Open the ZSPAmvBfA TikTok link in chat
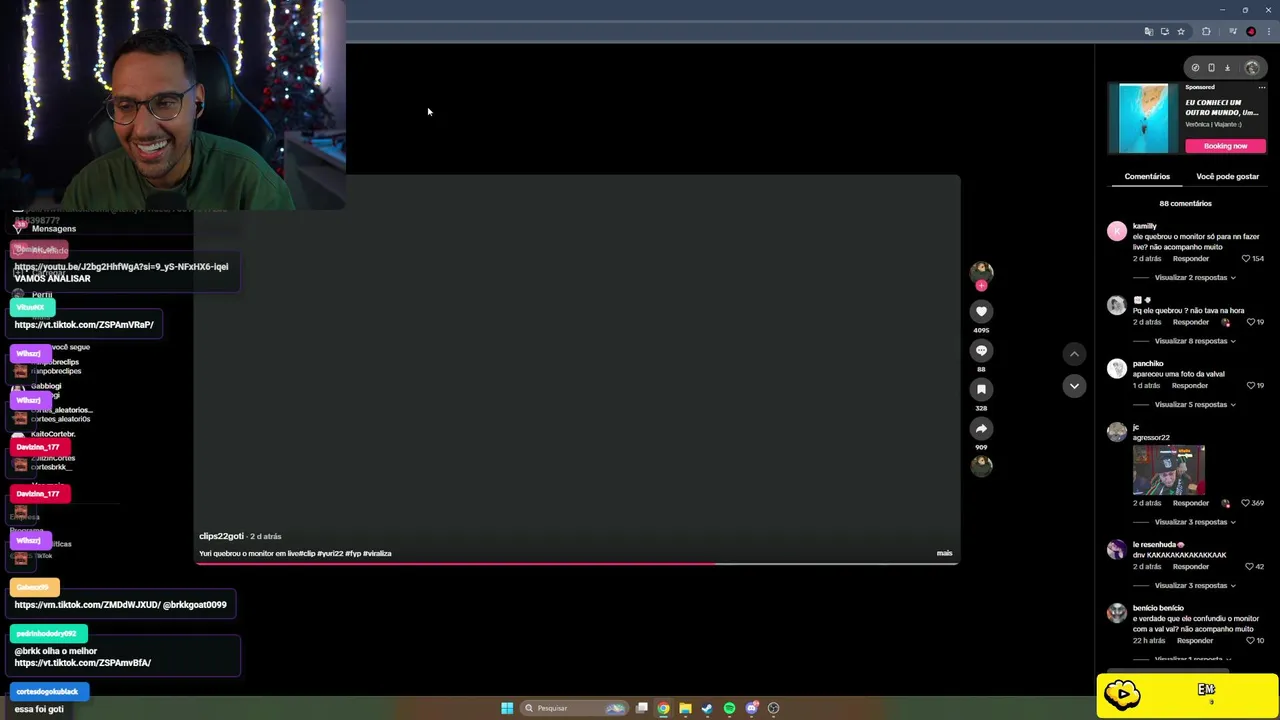Screen dimensions: 1280x720 (82, 663)
